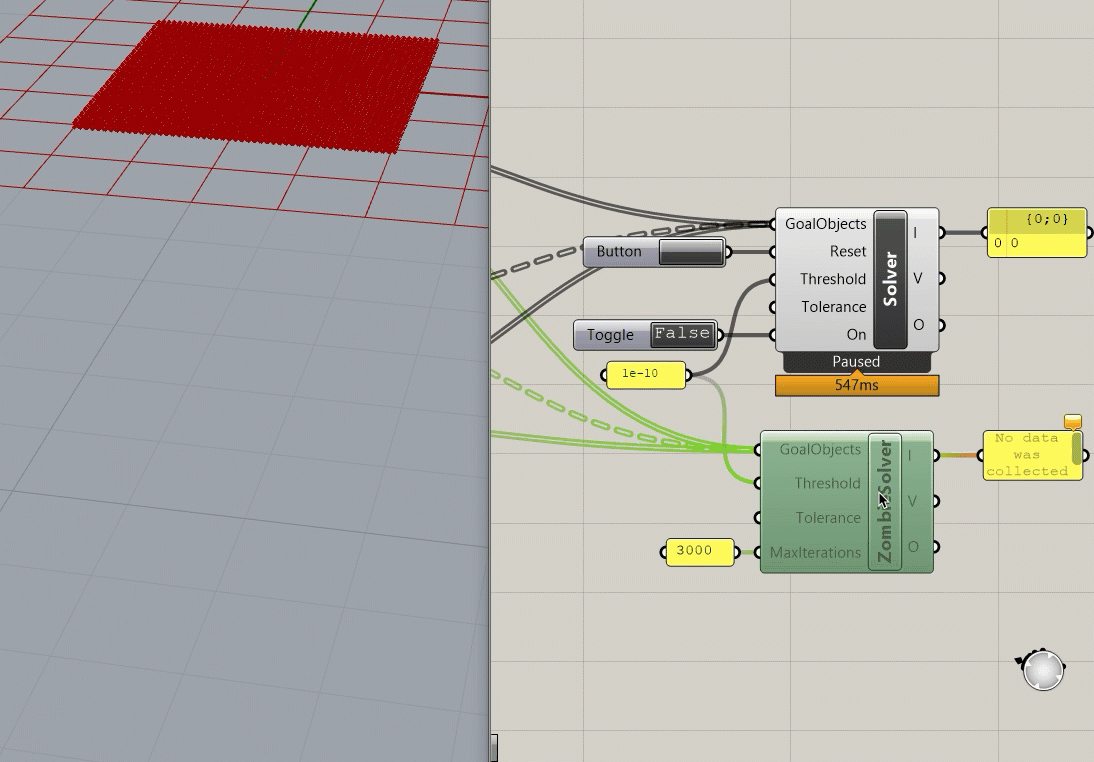Click the Solver component's center name bar
Screen dimensions: 1094x762
[890, 279]
